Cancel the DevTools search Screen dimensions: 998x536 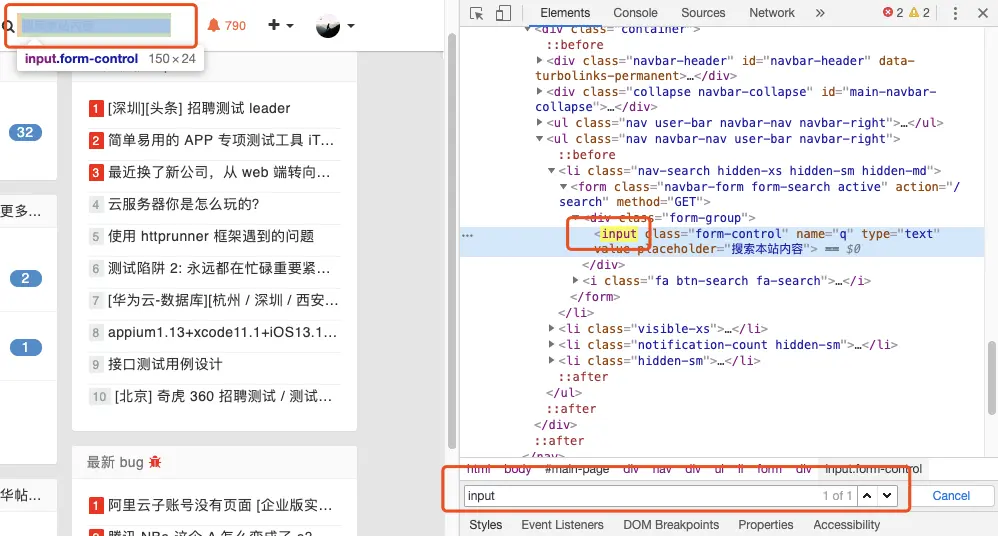tap(951, 496)
